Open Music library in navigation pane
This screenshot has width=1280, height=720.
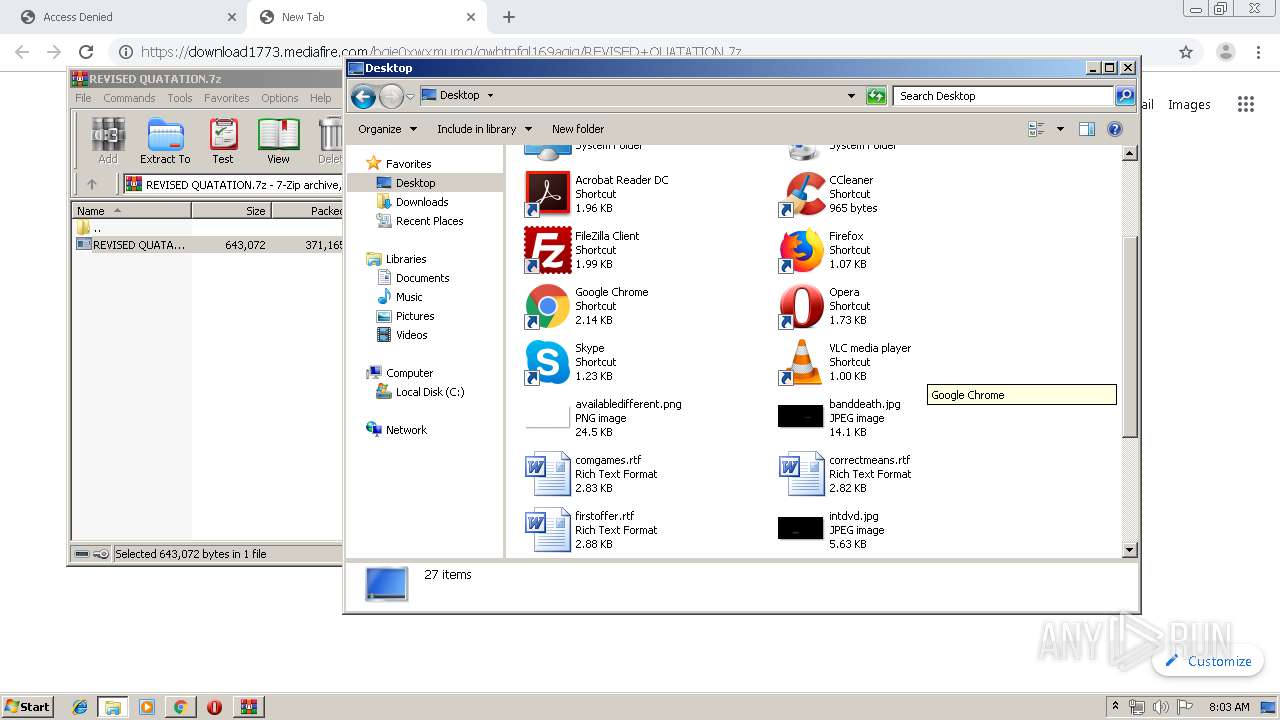(409, 297)
